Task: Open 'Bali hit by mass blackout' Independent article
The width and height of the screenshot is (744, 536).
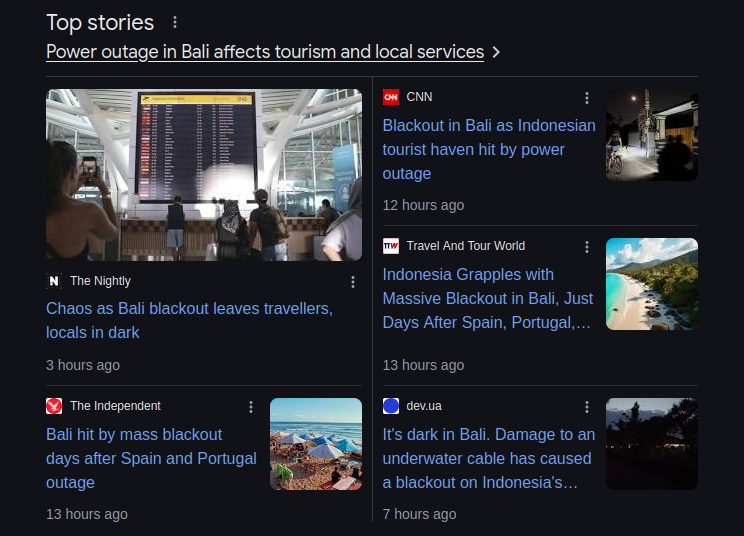Action: tap(151, 458)
